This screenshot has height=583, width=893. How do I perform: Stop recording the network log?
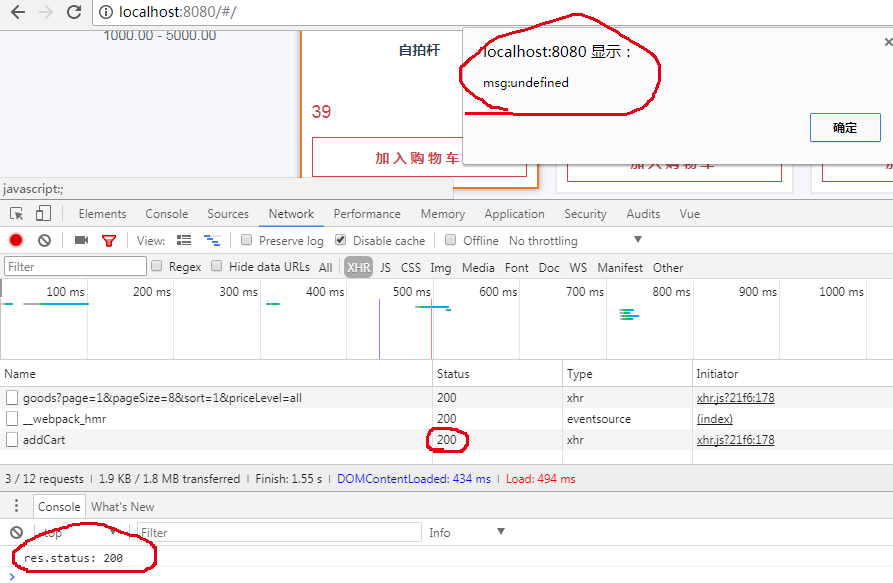[x=16, y=241]
